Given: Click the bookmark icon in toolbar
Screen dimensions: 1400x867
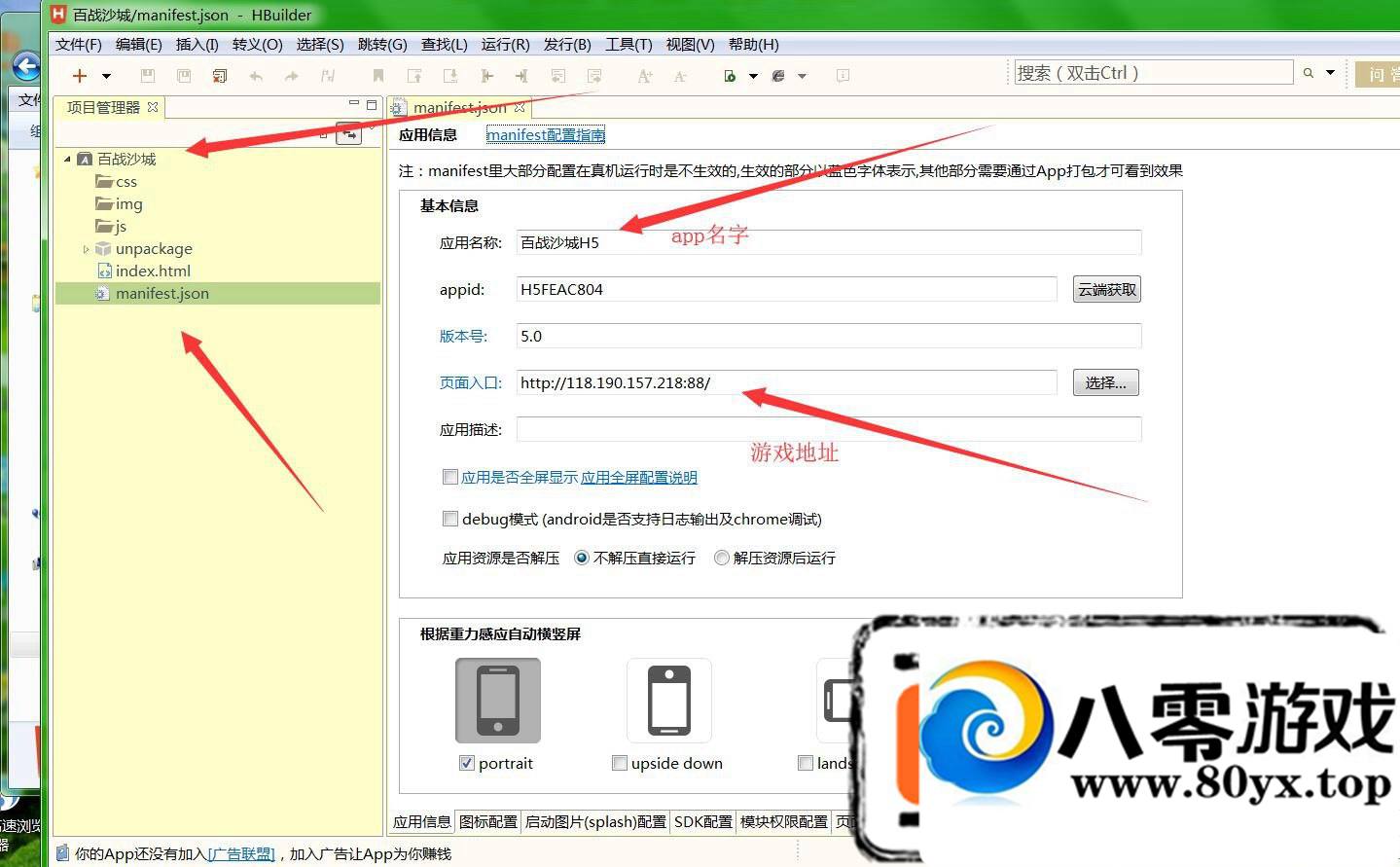Looking at the screenshot, I should click(378, 76).
